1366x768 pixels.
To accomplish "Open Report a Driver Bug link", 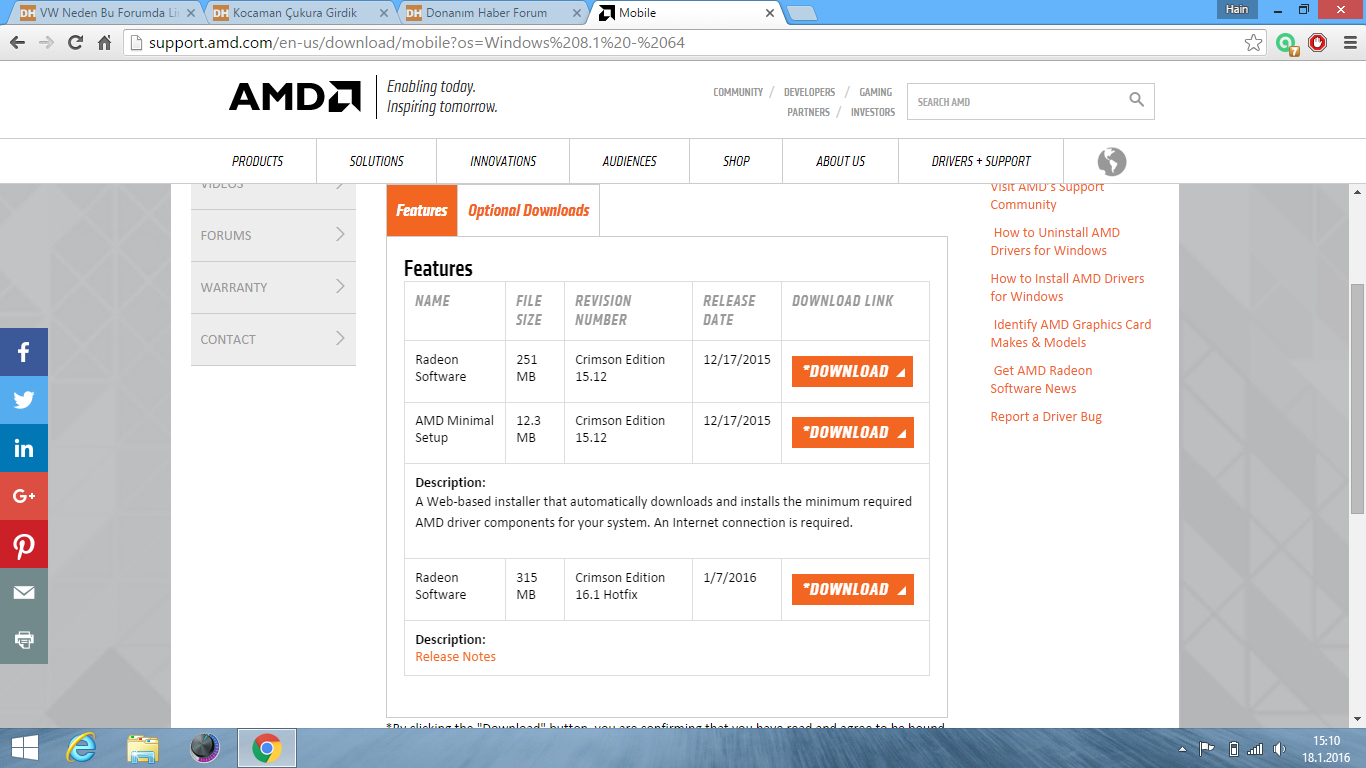I will [x=1046, y=417].
